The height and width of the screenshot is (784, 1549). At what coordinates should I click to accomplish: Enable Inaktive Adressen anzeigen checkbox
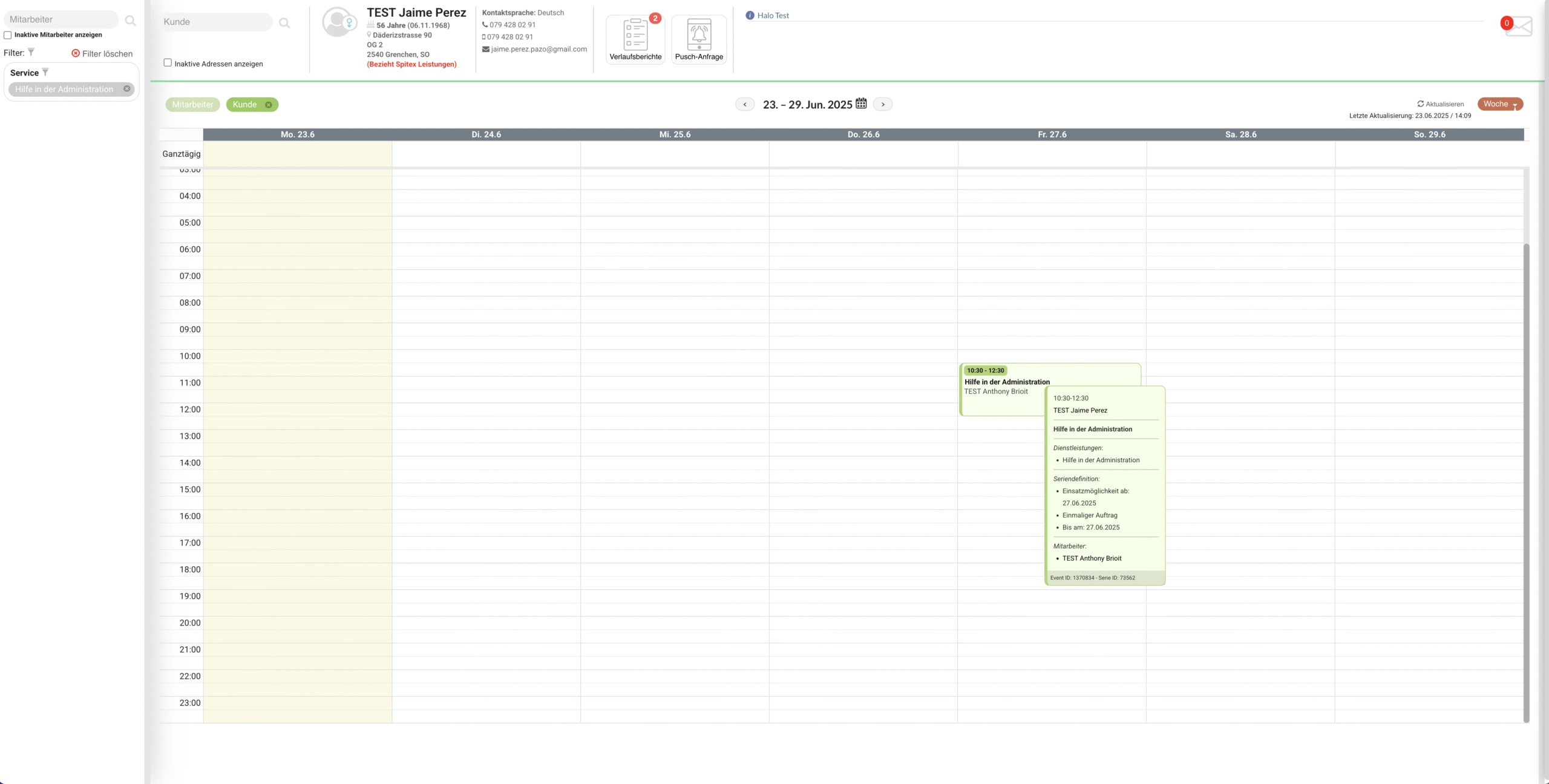(168, 63)
